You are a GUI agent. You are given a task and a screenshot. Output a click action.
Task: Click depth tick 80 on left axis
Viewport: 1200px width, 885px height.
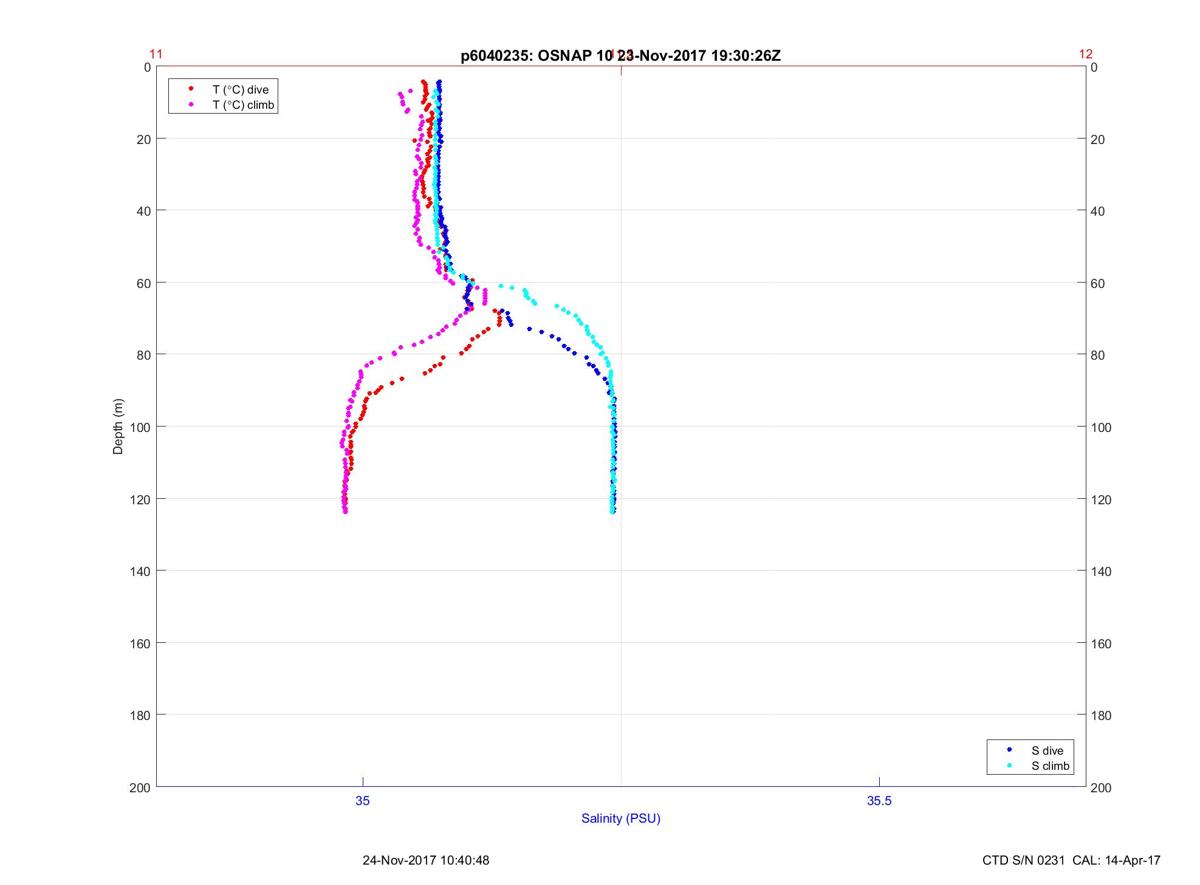[x=144, y=355]
